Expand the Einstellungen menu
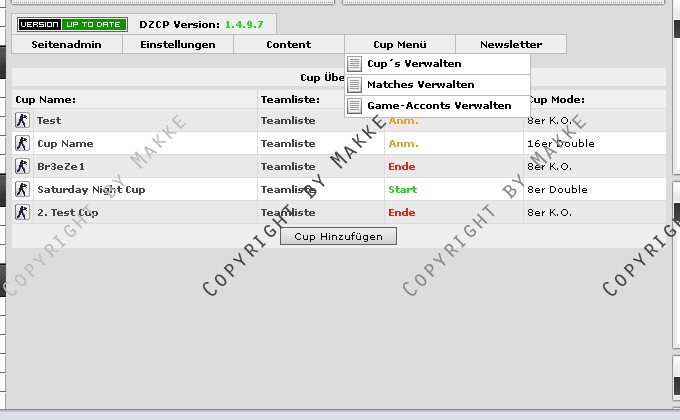 177,44
